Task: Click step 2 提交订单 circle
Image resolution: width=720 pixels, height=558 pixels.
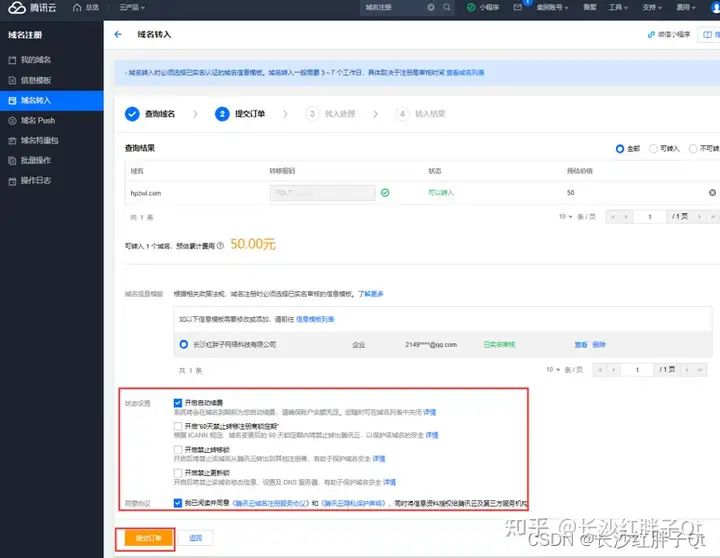Action: pyautogui.click(x=222, y=113)
